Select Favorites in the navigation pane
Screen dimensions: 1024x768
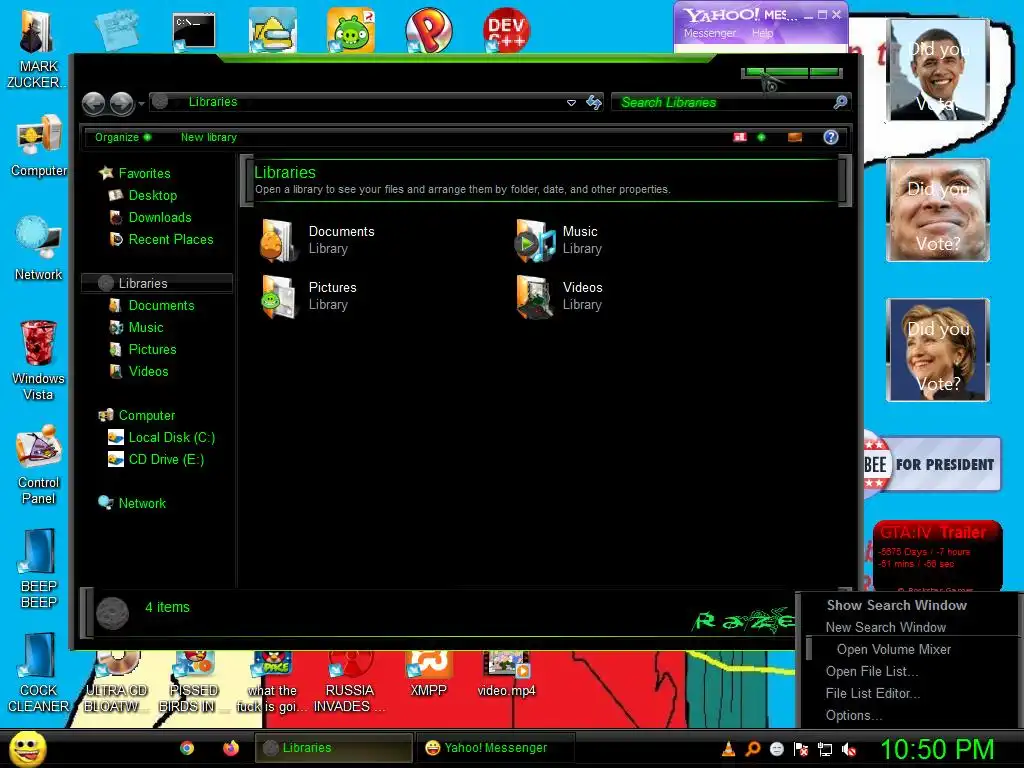(x=144, y=173)
